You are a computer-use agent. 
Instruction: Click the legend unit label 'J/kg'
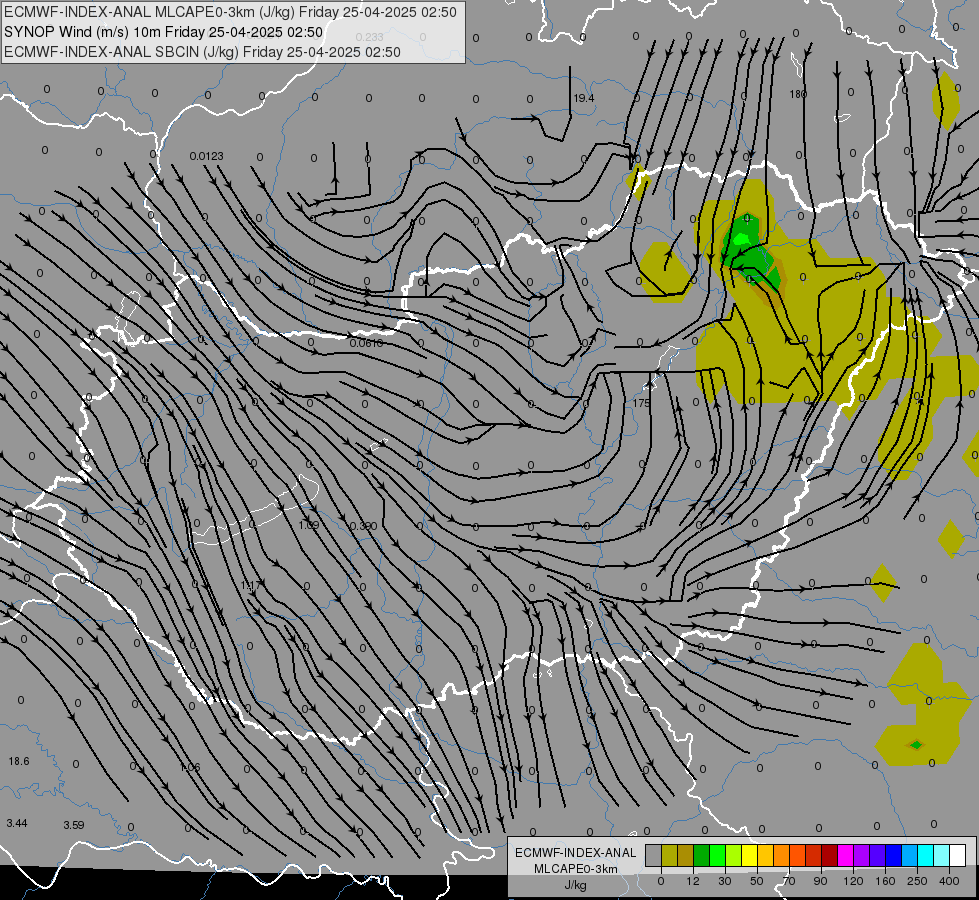coord(575,885)
